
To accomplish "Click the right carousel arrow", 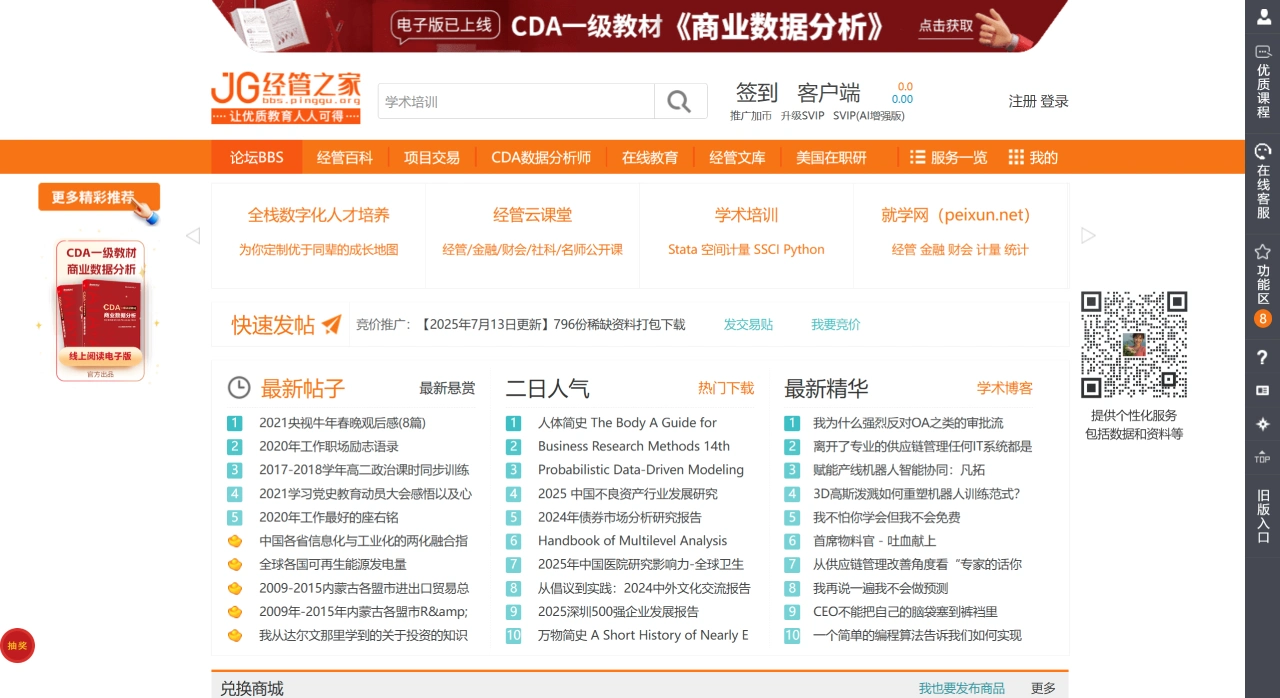I will click(x=1088, y=235).
